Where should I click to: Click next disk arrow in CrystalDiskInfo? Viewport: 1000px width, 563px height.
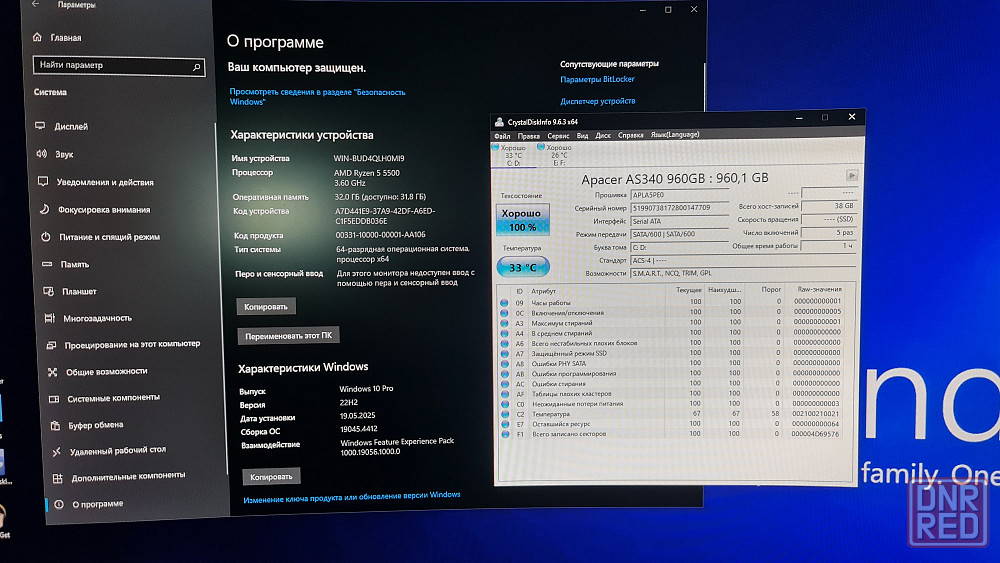click(x=851, y=175)
